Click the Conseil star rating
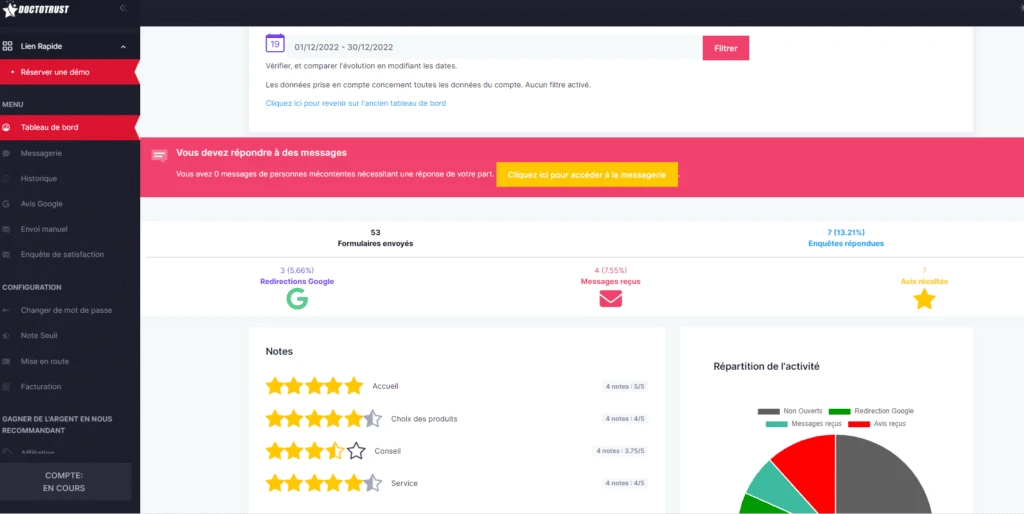Viewport: 1024px width, 514px height. (315, 451)
